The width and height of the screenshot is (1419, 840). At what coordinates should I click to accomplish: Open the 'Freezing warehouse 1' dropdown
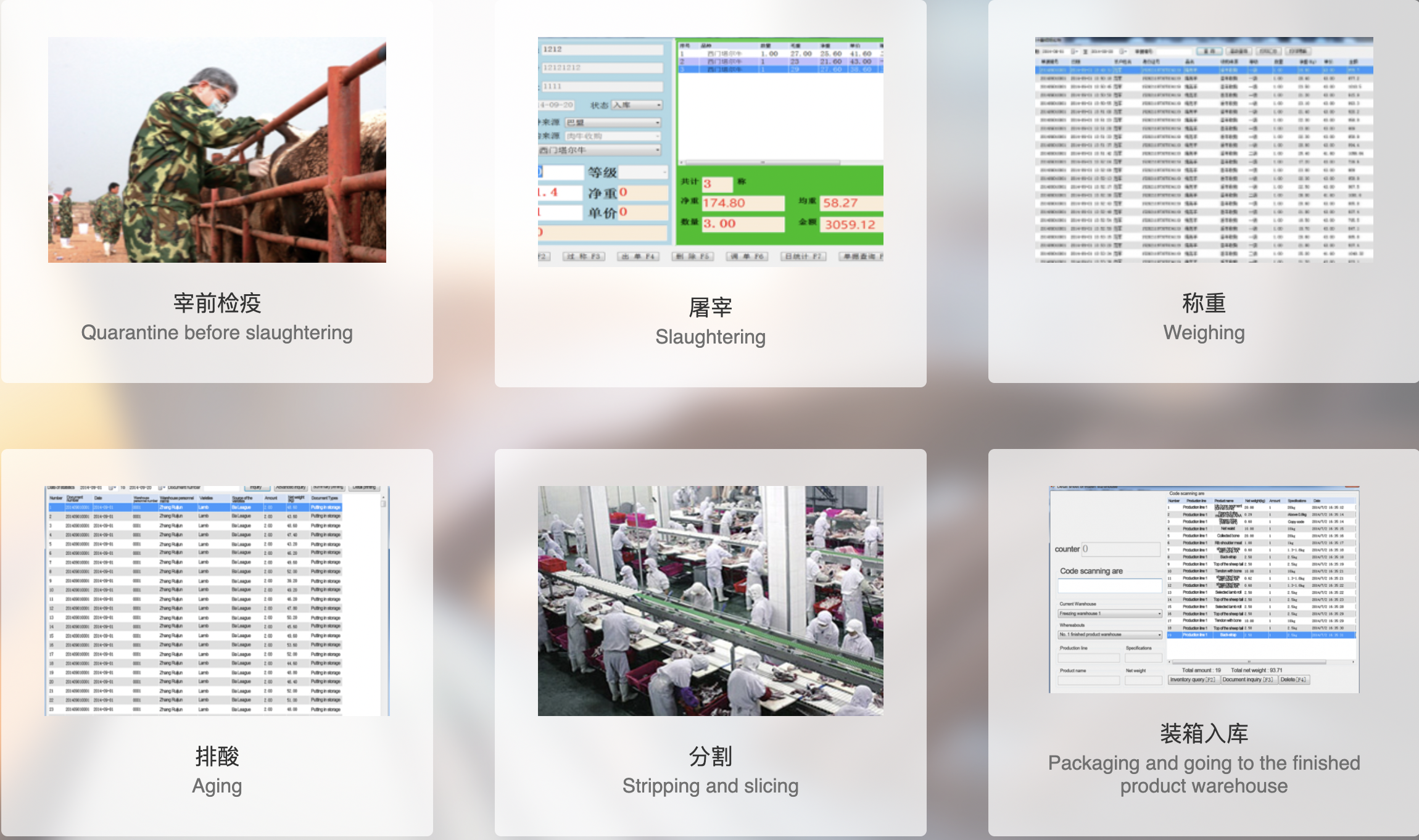coord(1109,614)
